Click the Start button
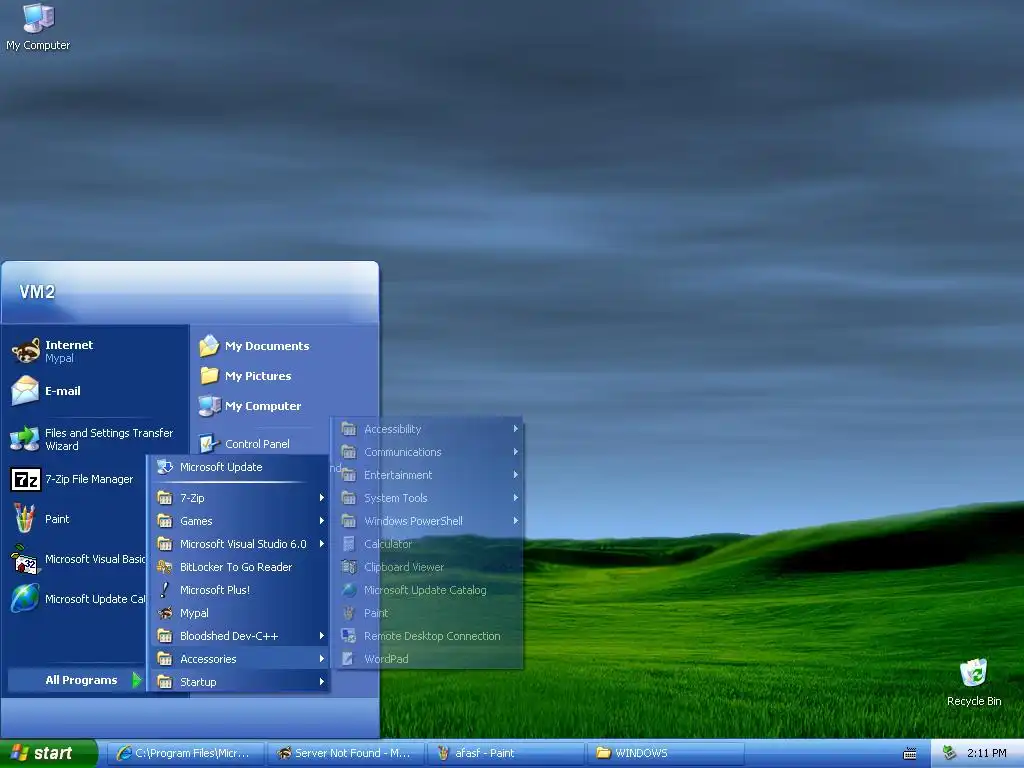 [48, 753]
